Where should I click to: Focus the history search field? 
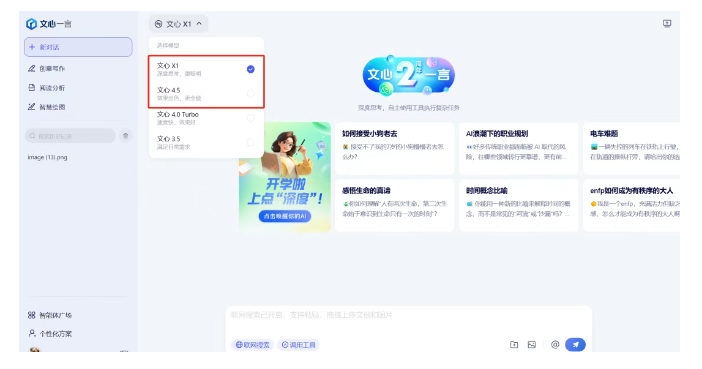pos(70,136)
